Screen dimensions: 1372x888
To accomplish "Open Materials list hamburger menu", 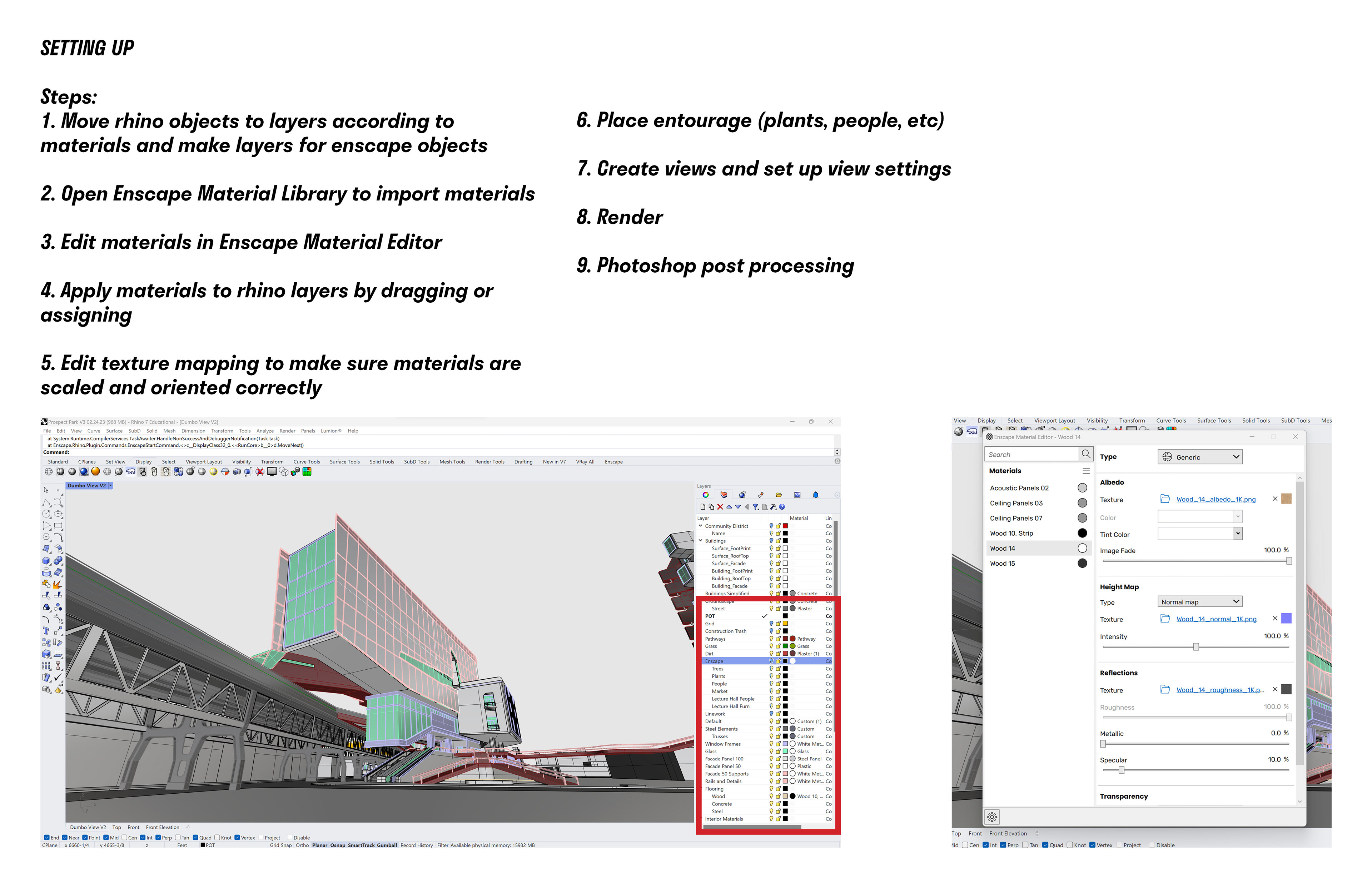I will click(1086, 471).
